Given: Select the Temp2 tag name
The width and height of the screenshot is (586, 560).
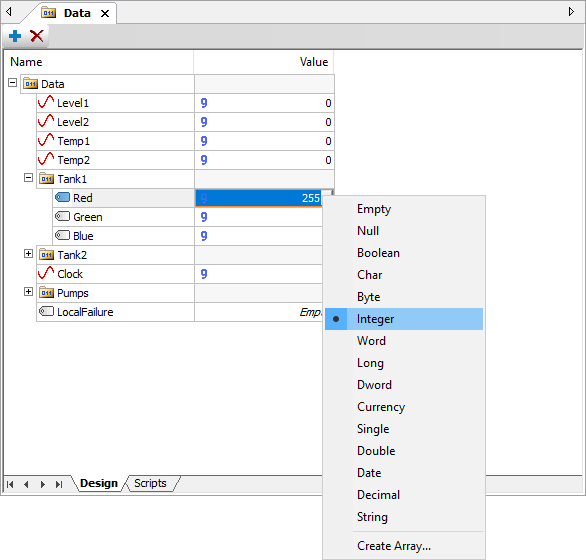Looking at the screenshot, I should (x=74, y=160).
